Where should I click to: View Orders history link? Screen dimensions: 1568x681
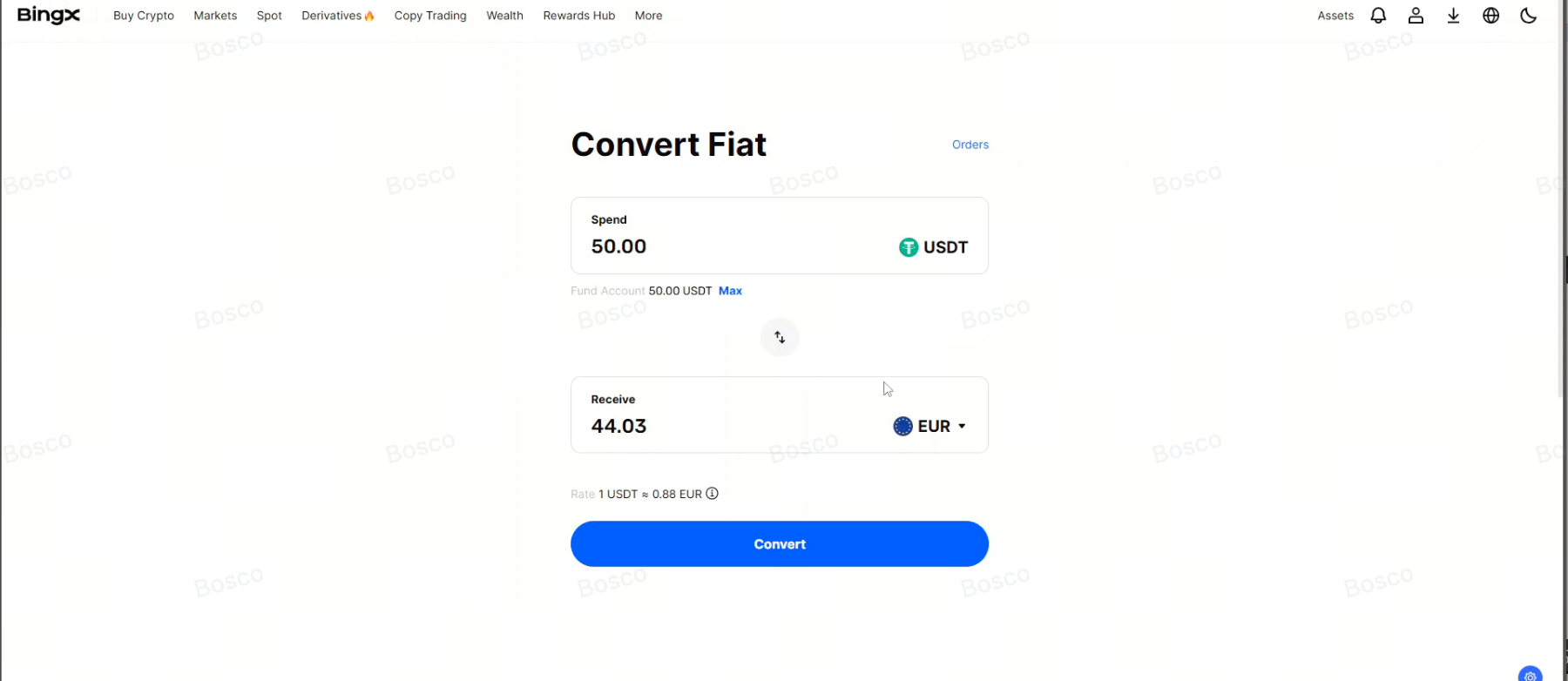pyautogui.click(x=970, y=145)
